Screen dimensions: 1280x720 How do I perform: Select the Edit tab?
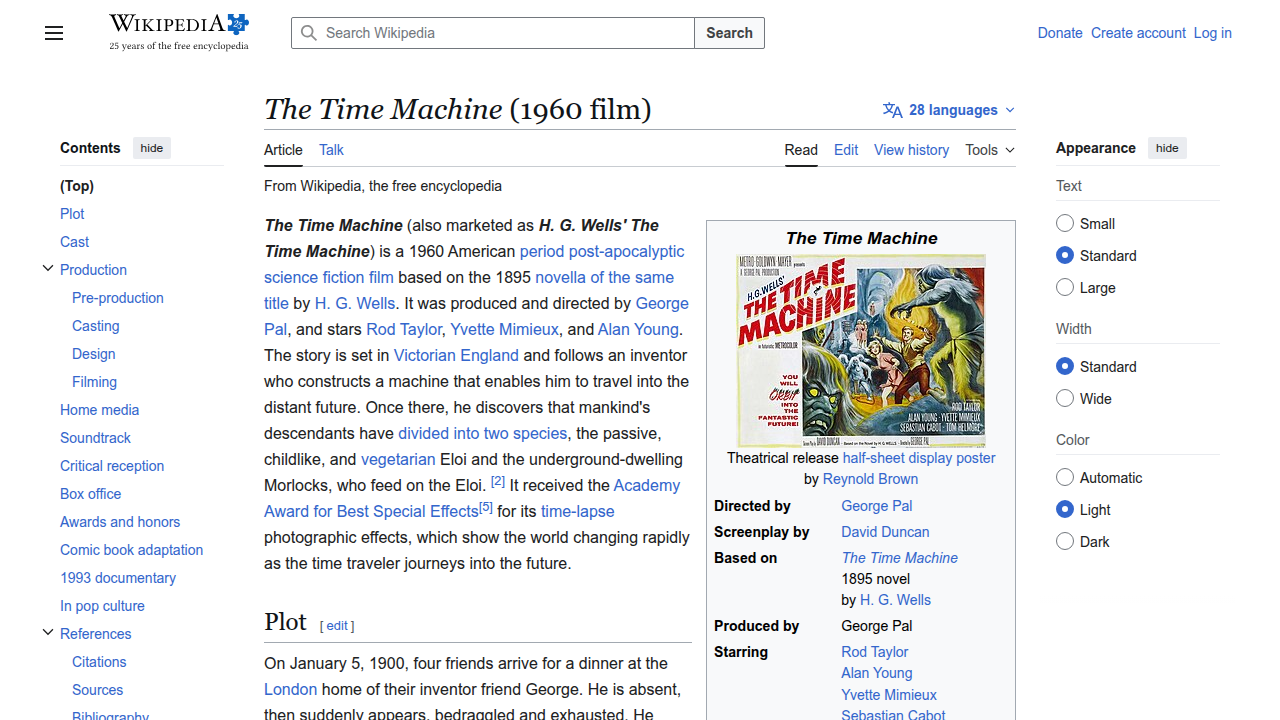tap(846, 150)
